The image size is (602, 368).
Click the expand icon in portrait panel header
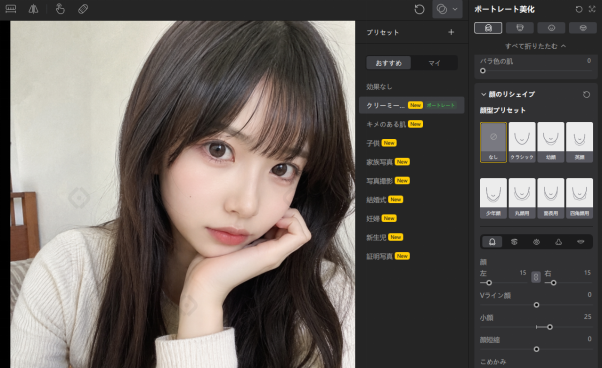click(x=592, y=9)
